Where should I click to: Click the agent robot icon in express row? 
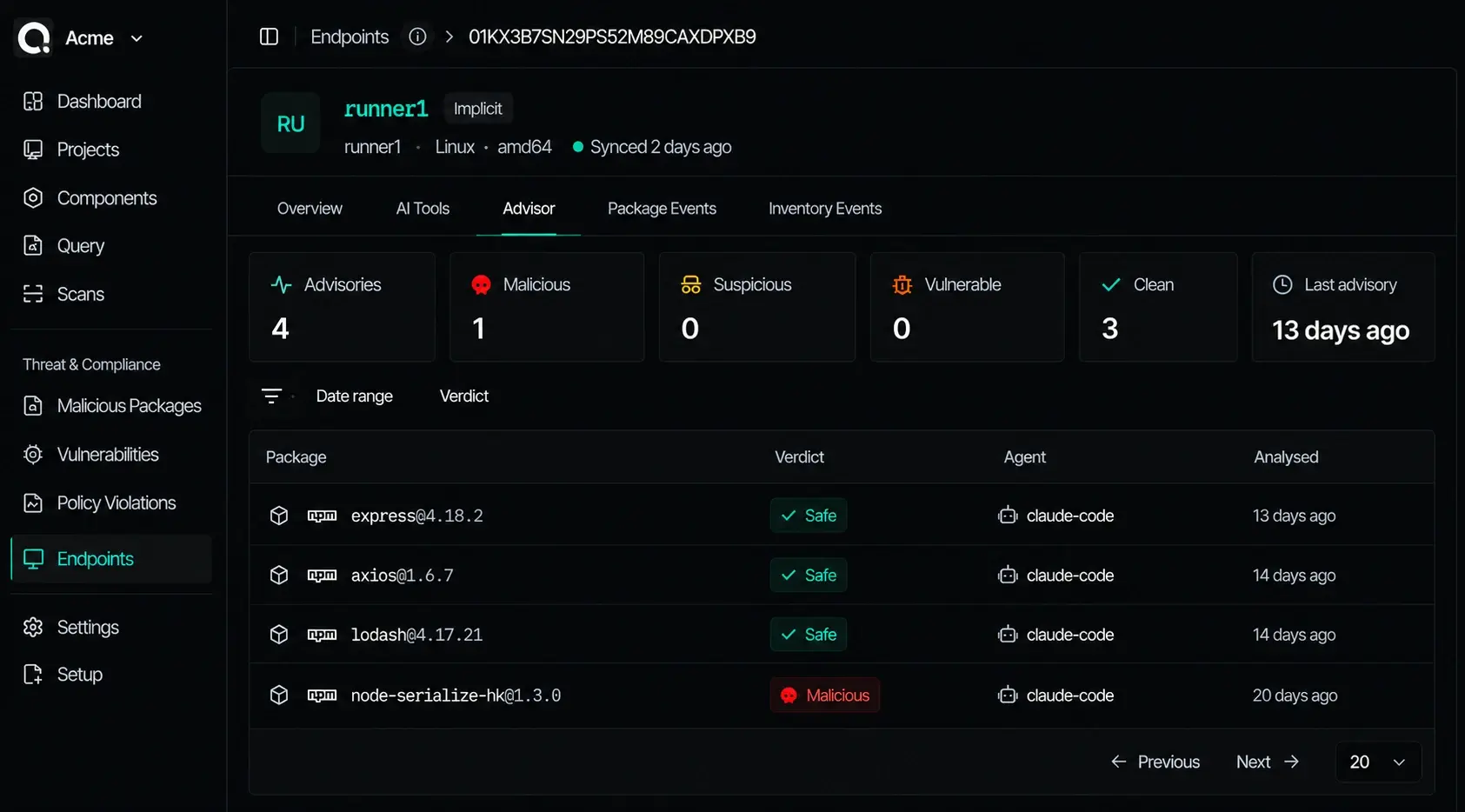(1008, 516)
